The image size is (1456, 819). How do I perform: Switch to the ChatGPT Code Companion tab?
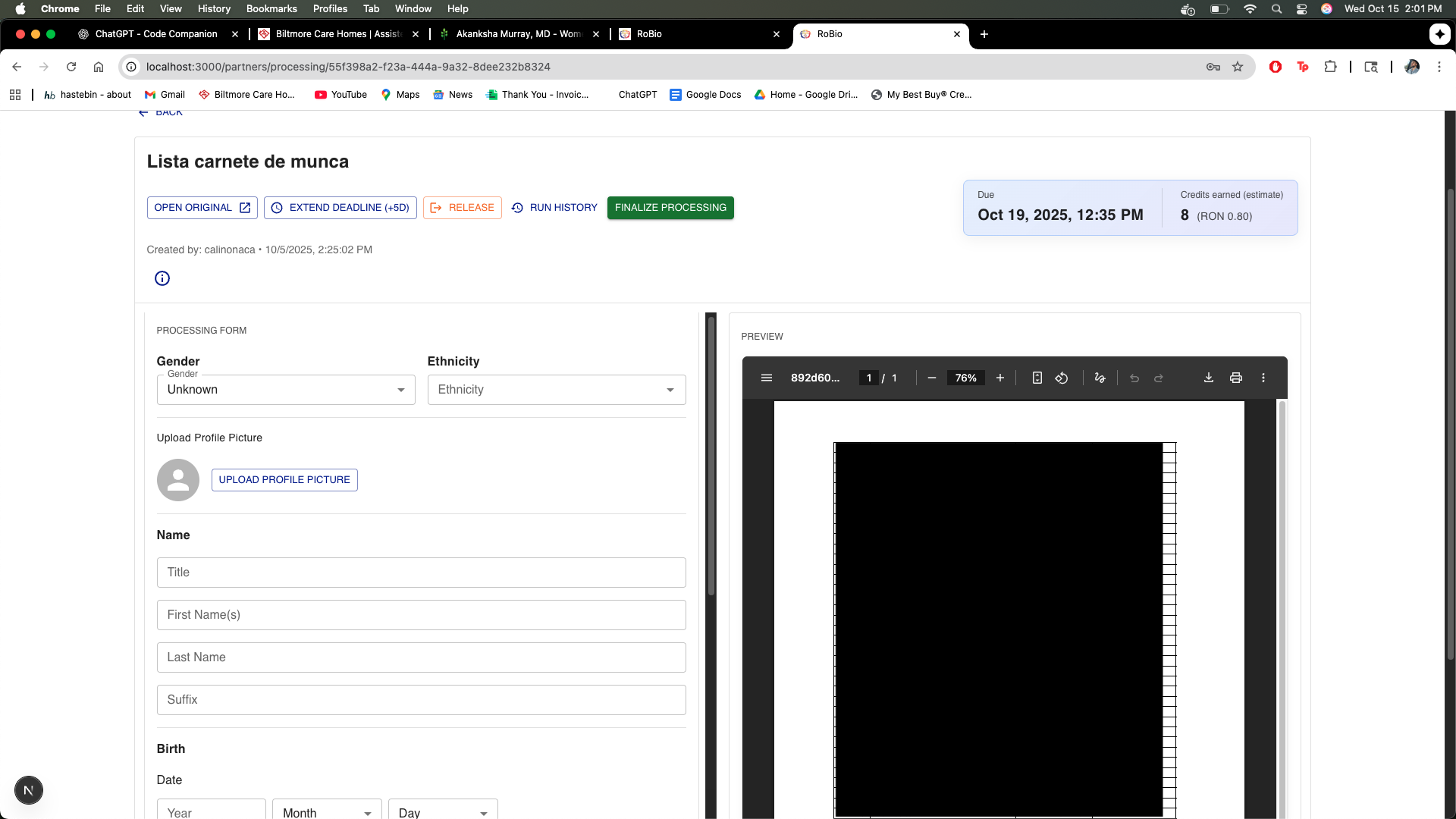click(155, 34)
